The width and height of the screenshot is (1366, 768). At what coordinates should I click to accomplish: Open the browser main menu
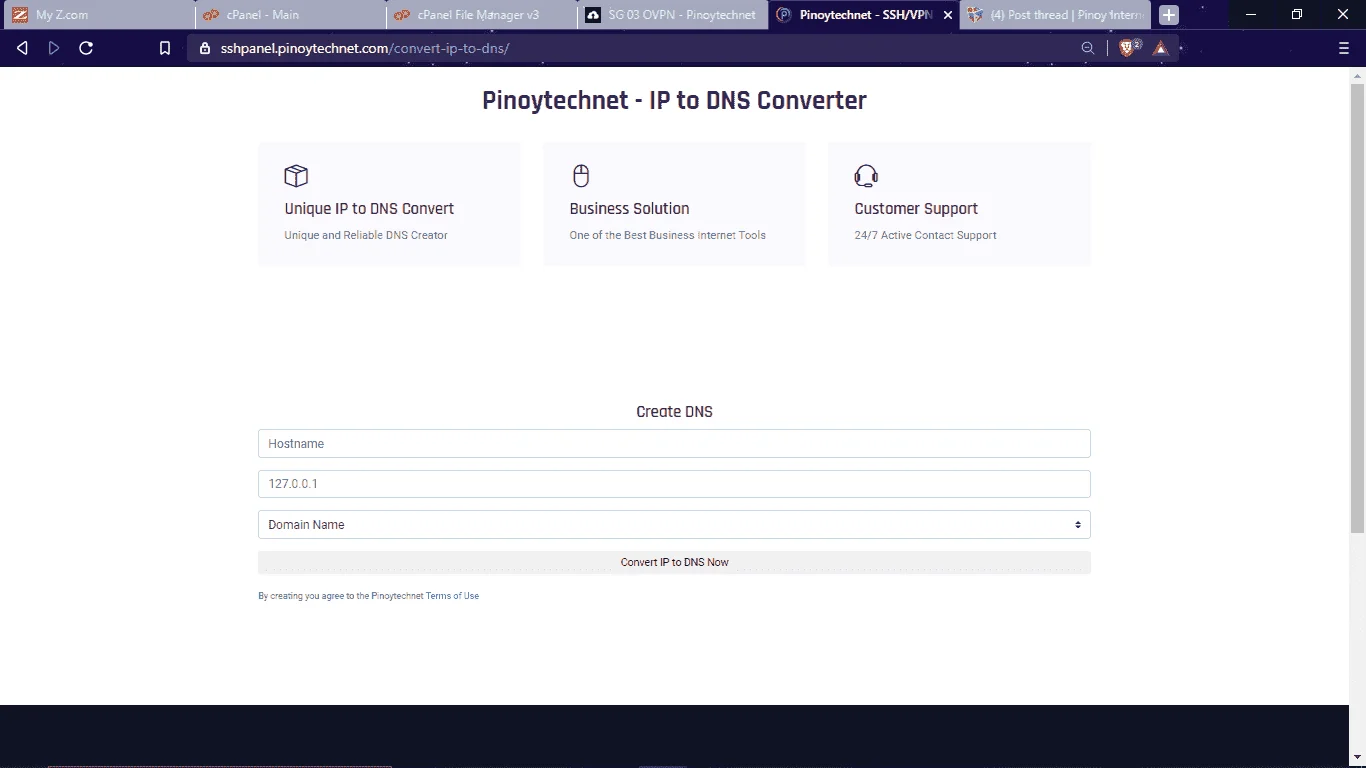(x=1344, y=48)
